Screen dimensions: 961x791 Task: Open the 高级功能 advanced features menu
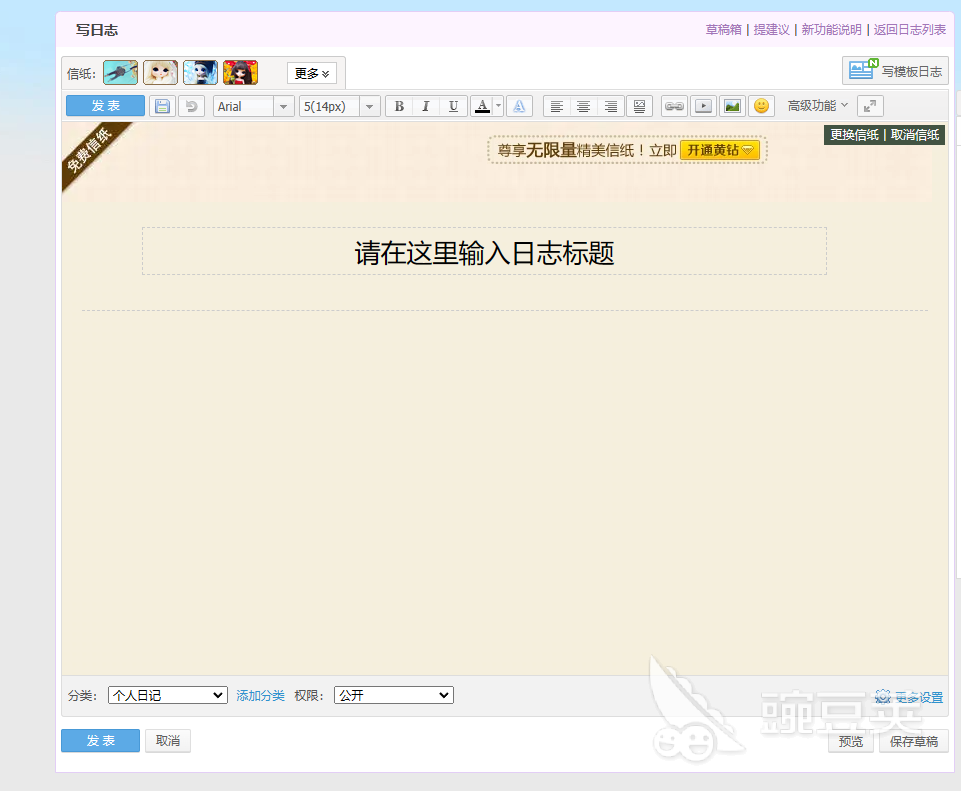(815, 105)
